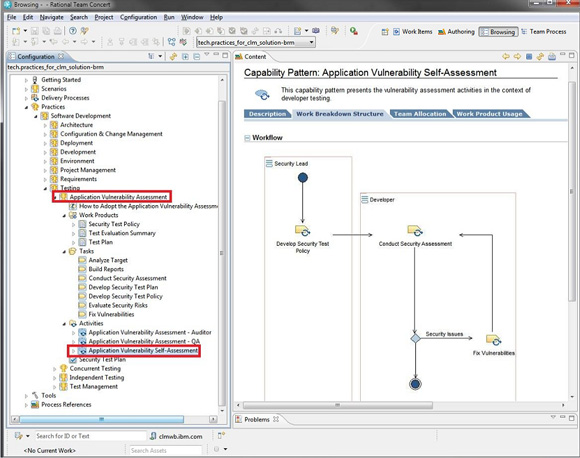Click the Open Perspective icon
The width and height of the screenshot is (580, 458).
385,32
